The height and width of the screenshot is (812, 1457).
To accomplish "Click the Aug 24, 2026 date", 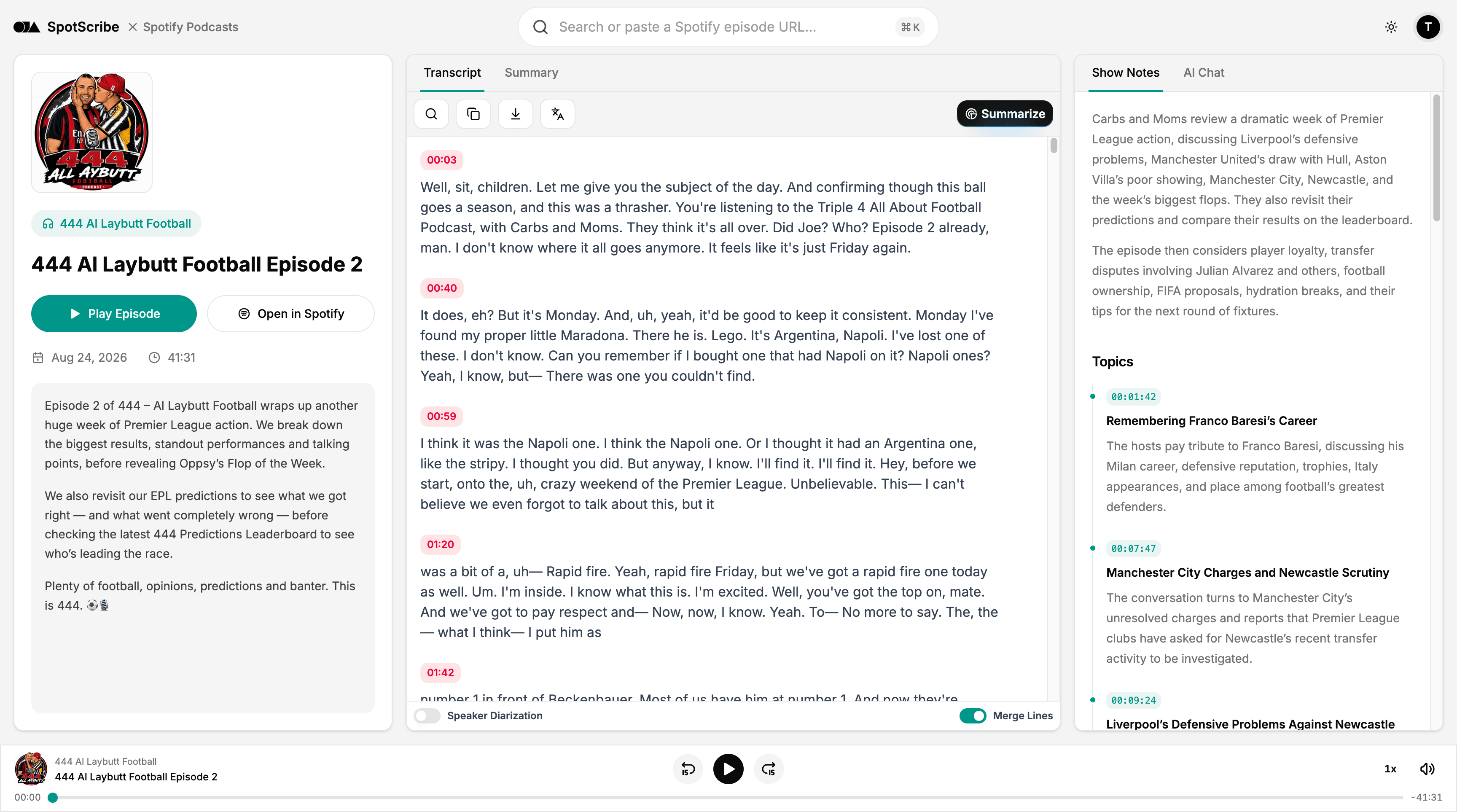I will 89,358.
